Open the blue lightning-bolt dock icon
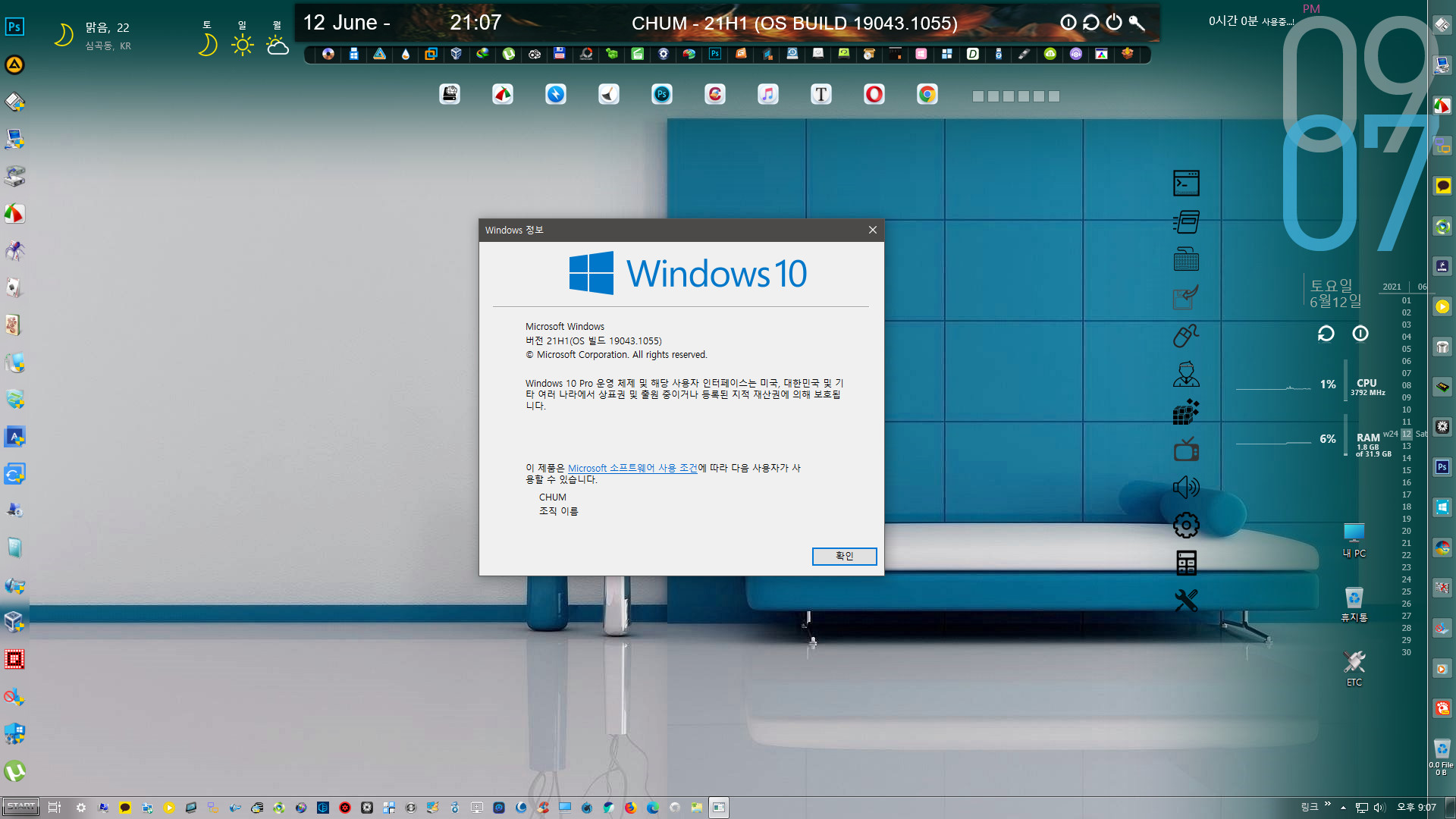This screenshot has height=819, width=1456. [x=555, y=94]
